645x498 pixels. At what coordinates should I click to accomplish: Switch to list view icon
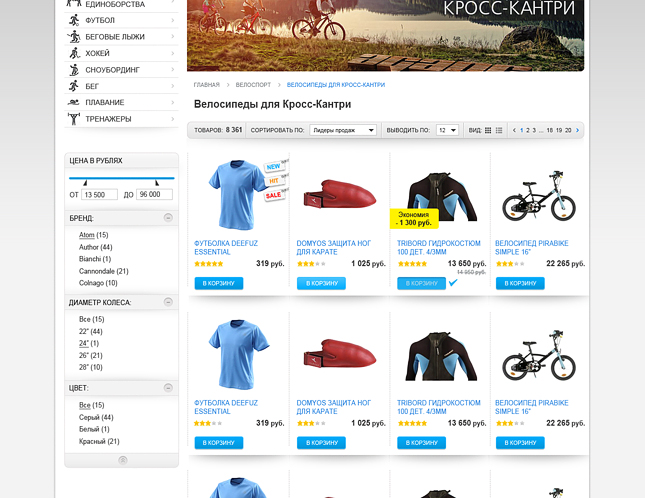coord(499,130)
